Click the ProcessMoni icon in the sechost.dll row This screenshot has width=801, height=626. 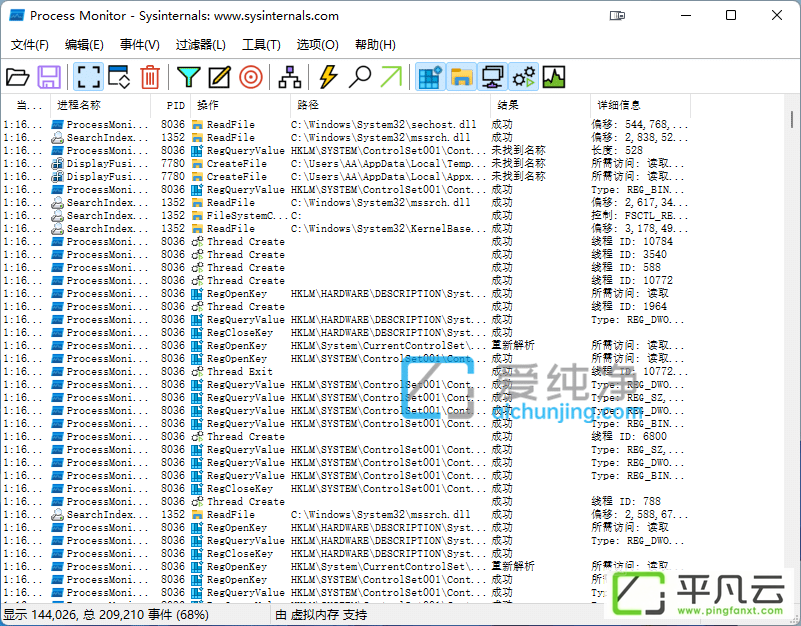(x=58, y=124)
